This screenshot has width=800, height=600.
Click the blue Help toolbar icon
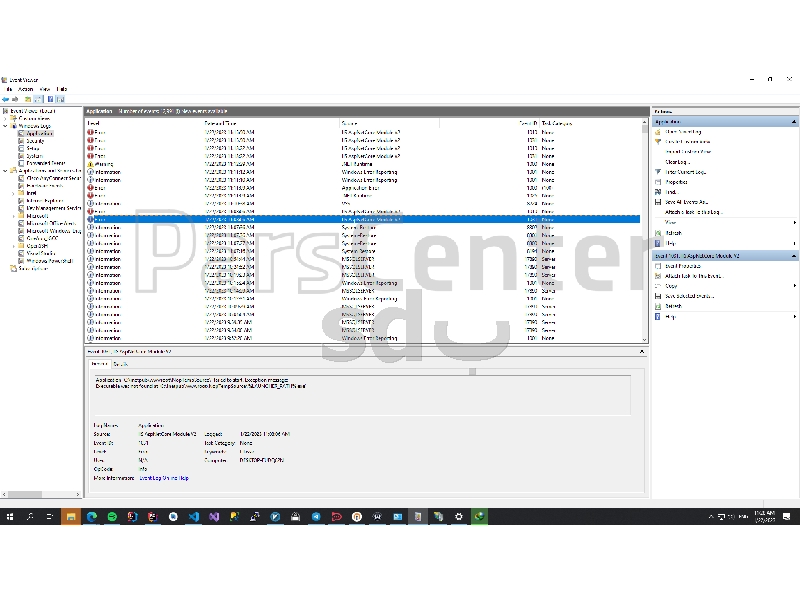(51, 99)
